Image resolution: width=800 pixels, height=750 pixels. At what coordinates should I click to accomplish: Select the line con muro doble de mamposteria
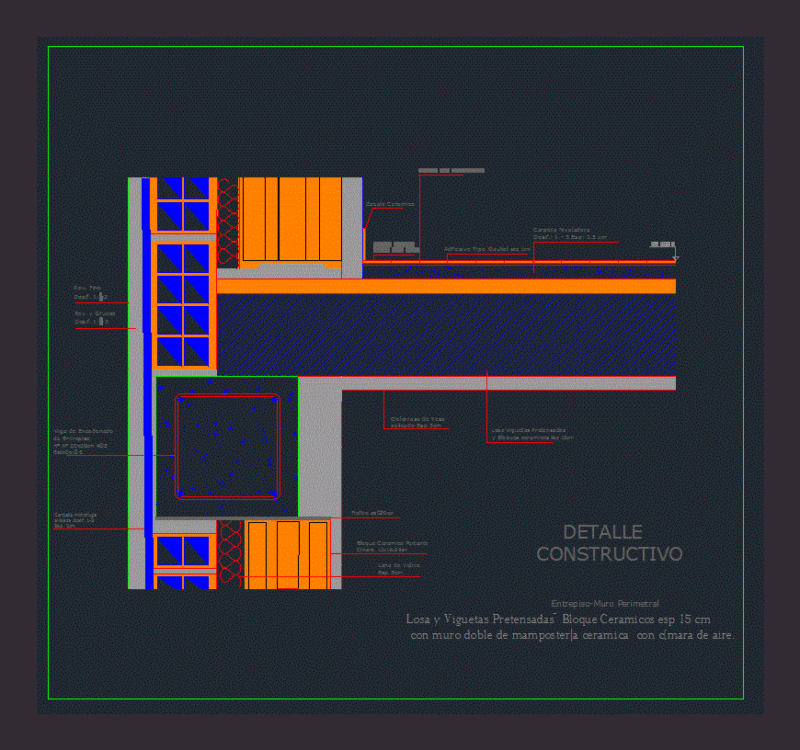tap(572, 635)
